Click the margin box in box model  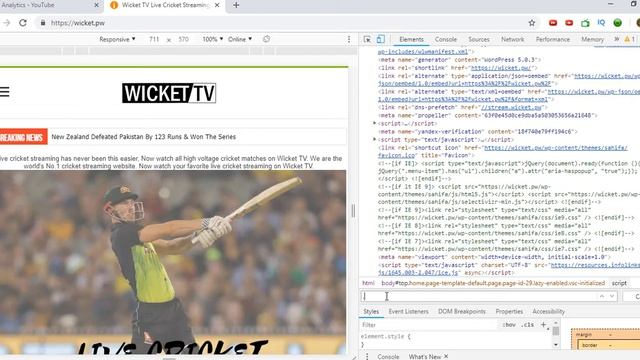click(x=584, y=334)
